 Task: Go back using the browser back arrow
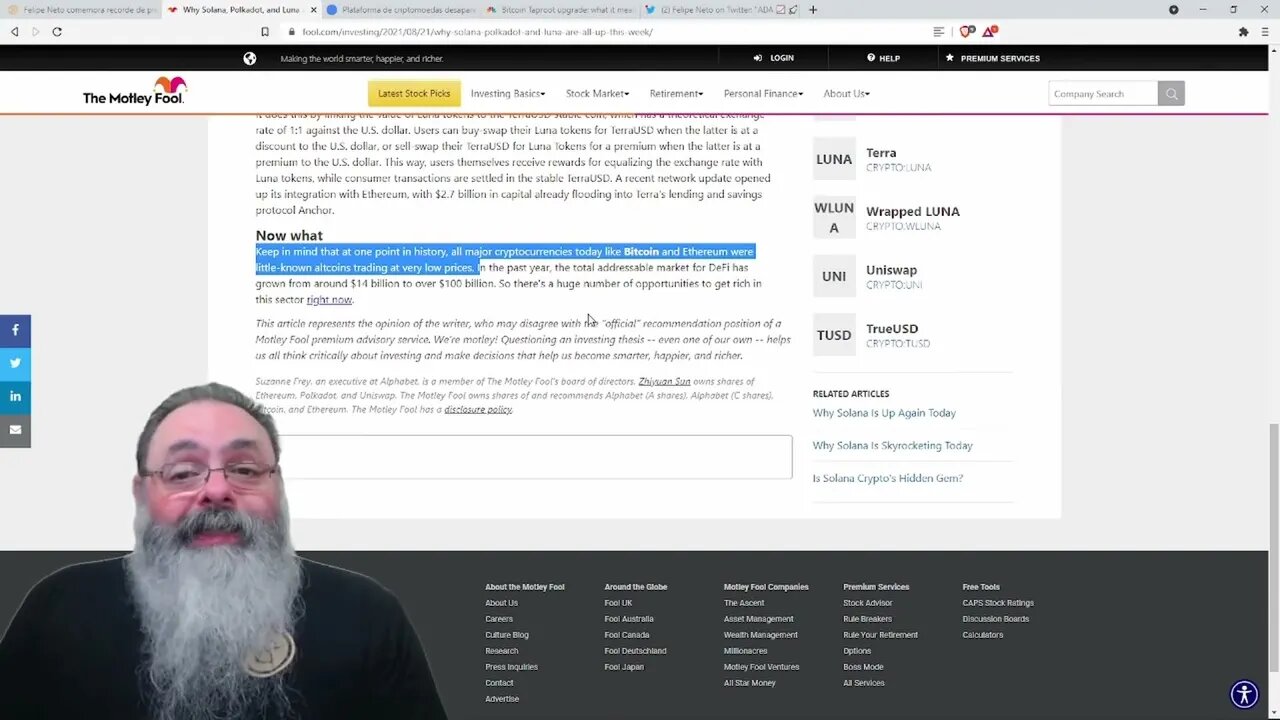[x=14, y=32]
